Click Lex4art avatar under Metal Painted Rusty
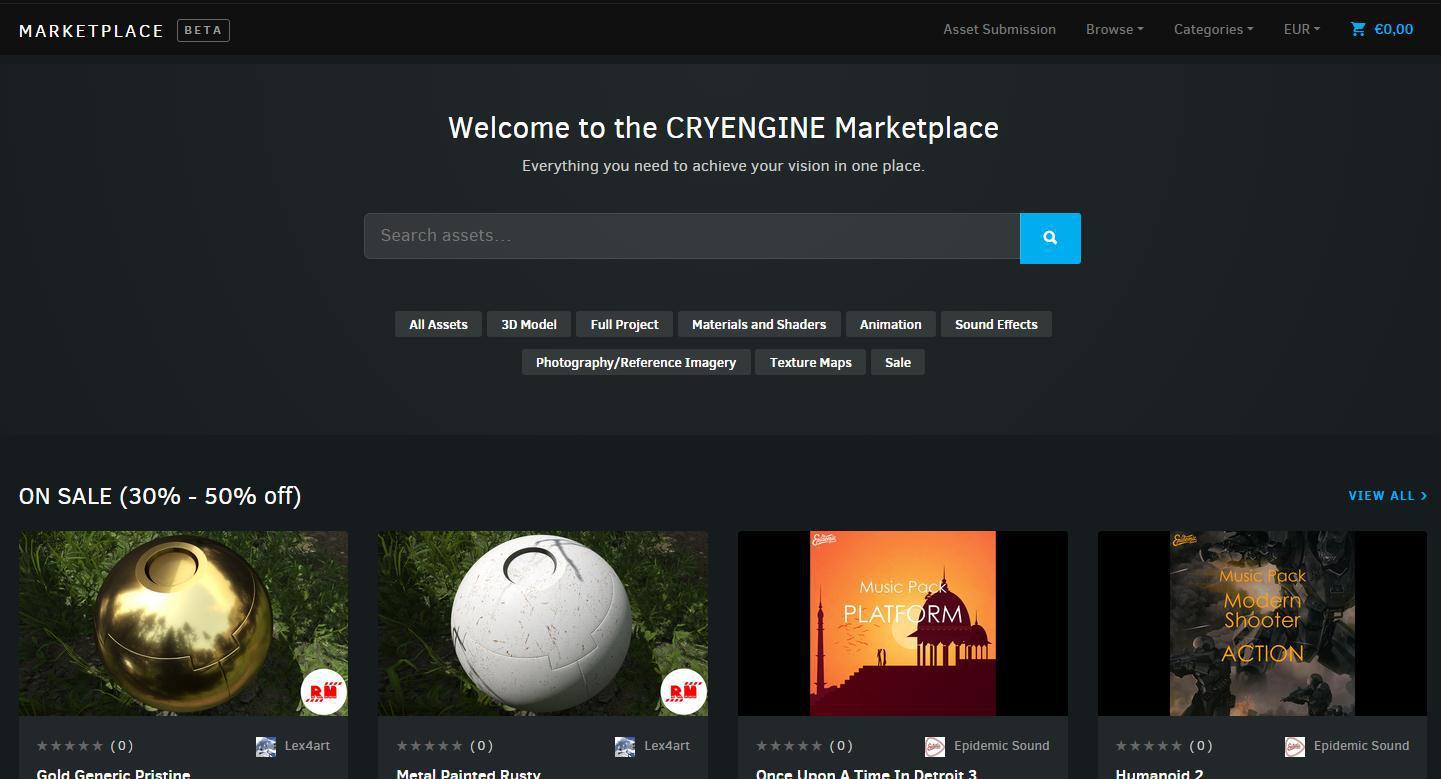1441x779 pixels. coord(625,746)
